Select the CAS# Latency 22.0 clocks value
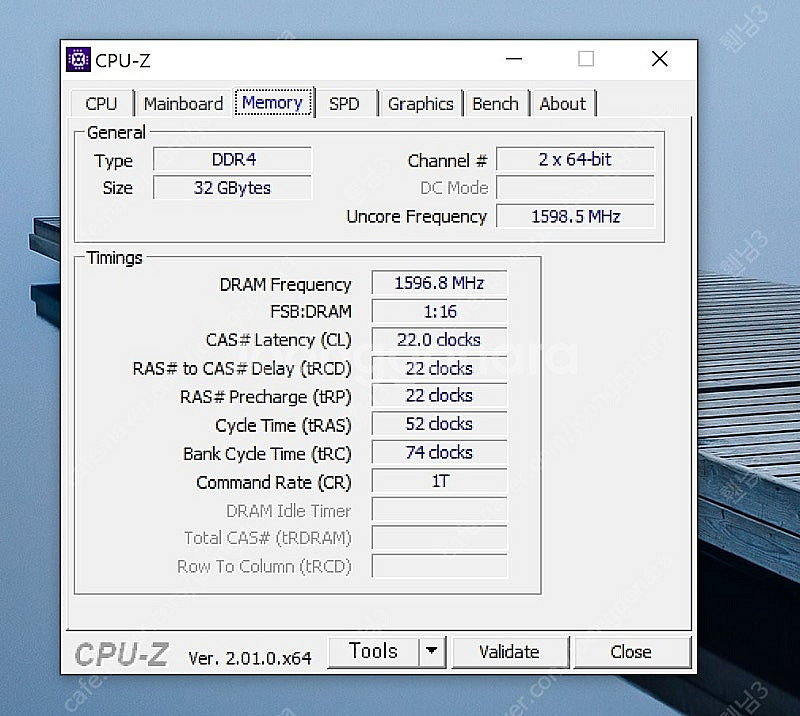The width and height of the screenshot is (800, 716). pyautogui.click(x=439, y=340)
